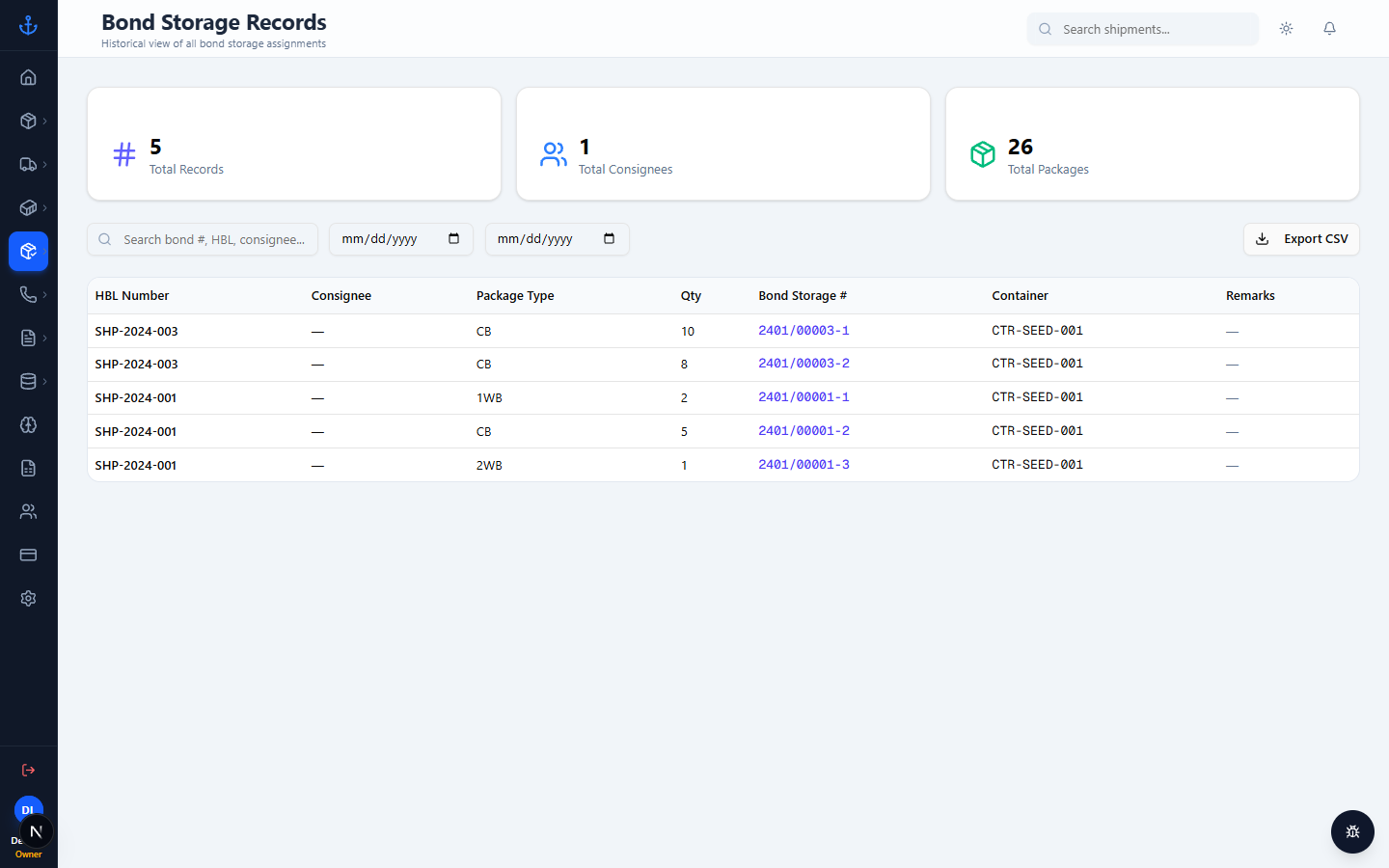This screenshot has width=1389, height=868.
Task: Open bond storage link 2401/00001-3
Action: [803, 465]
